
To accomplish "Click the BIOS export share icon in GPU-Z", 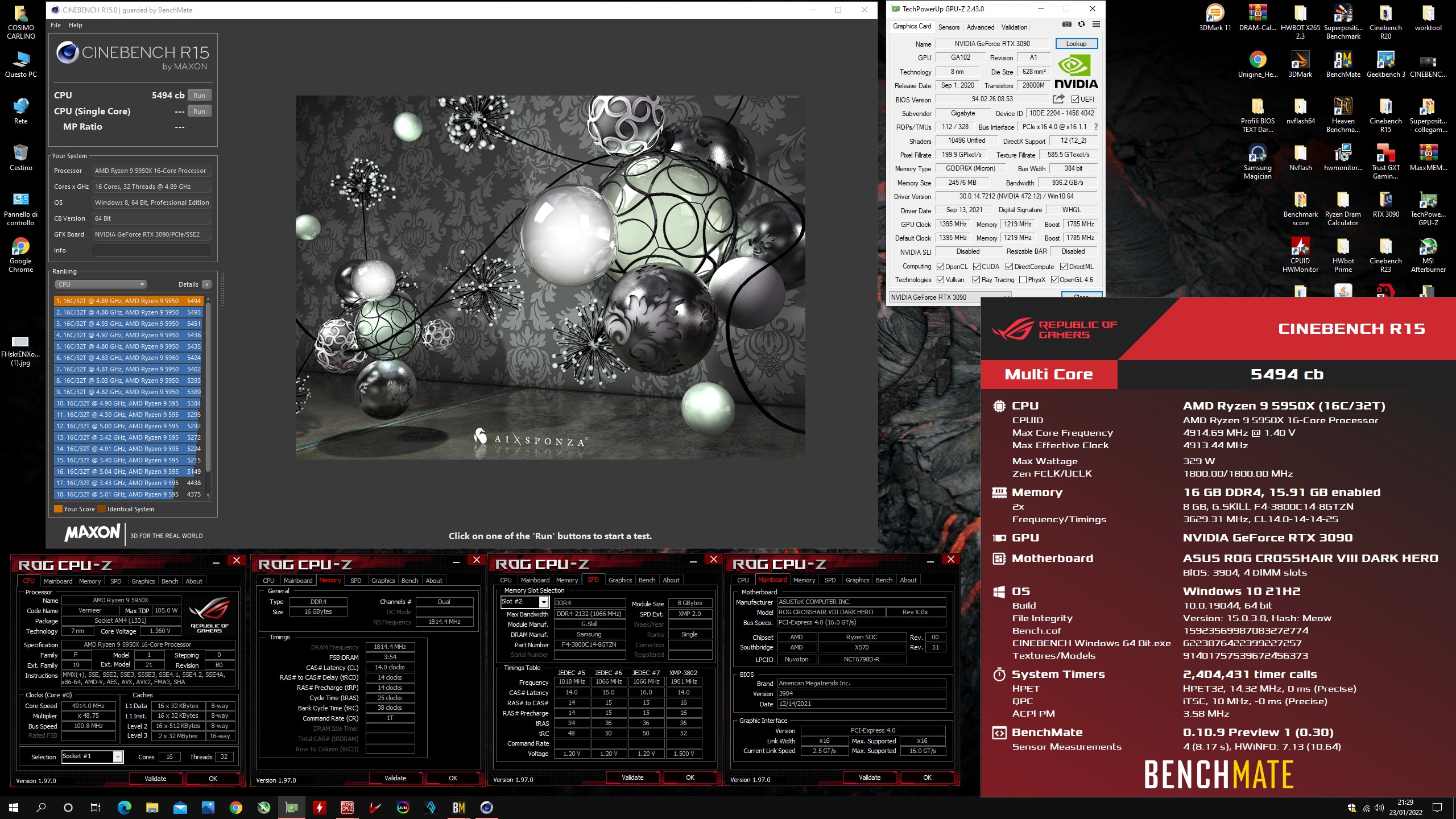I will [x=1058, y=99].
